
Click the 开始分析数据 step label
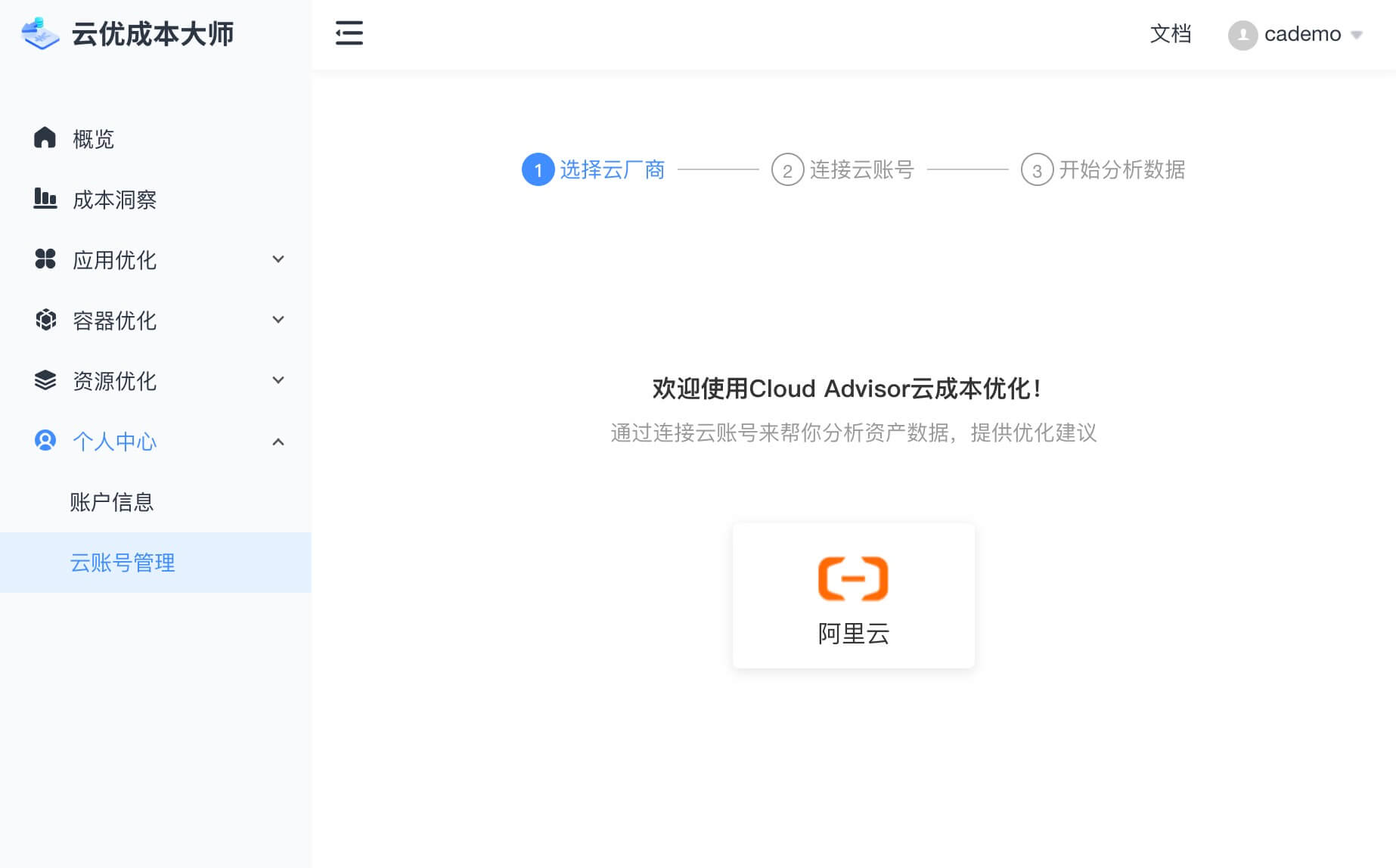[x=1122, y=169]
